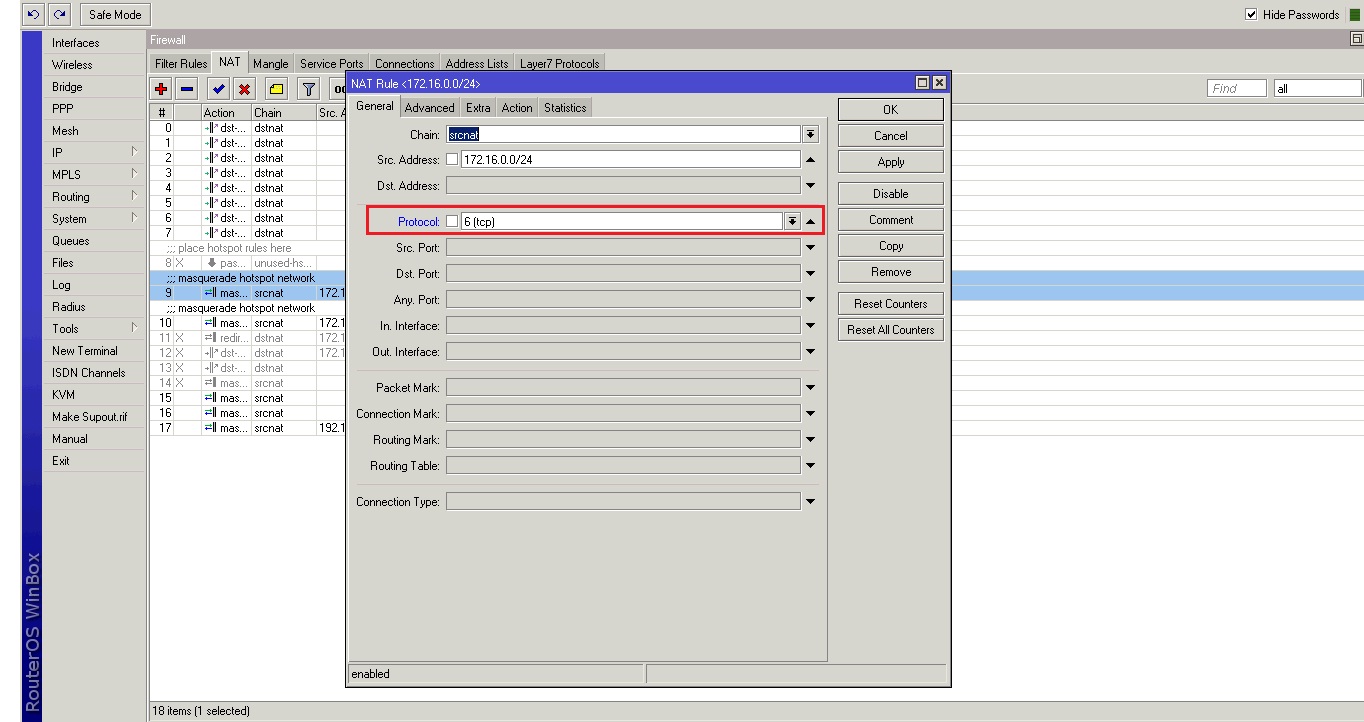Screen dimensions: 1364x722
Task: Open the Layer7 Protocols tab
Action: pos(560,64)
